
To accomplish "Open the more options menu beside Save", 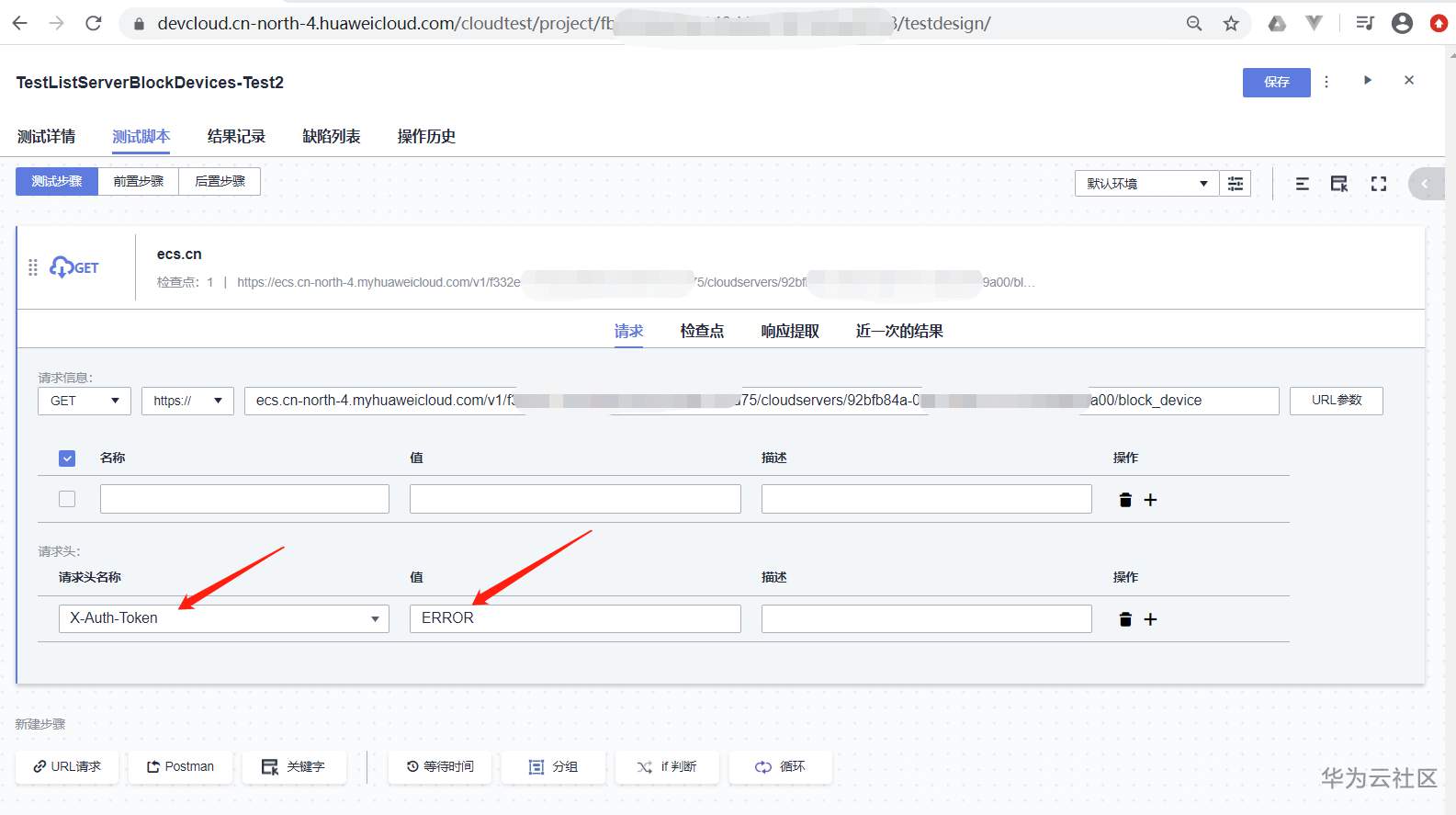I will tap(1326, 82).
